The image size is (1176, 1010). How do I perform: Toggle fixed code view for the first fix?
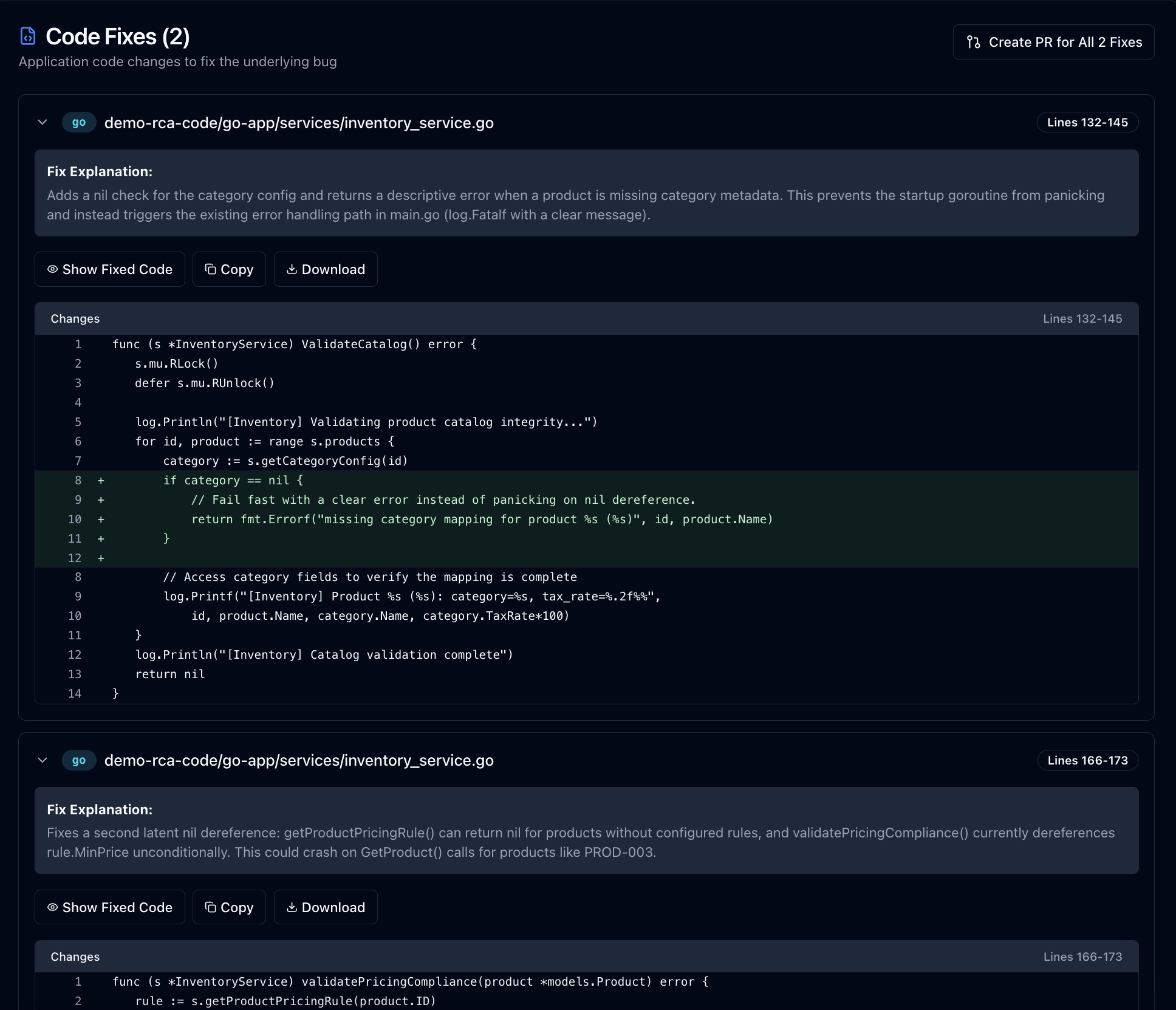[x=109, y=269]
